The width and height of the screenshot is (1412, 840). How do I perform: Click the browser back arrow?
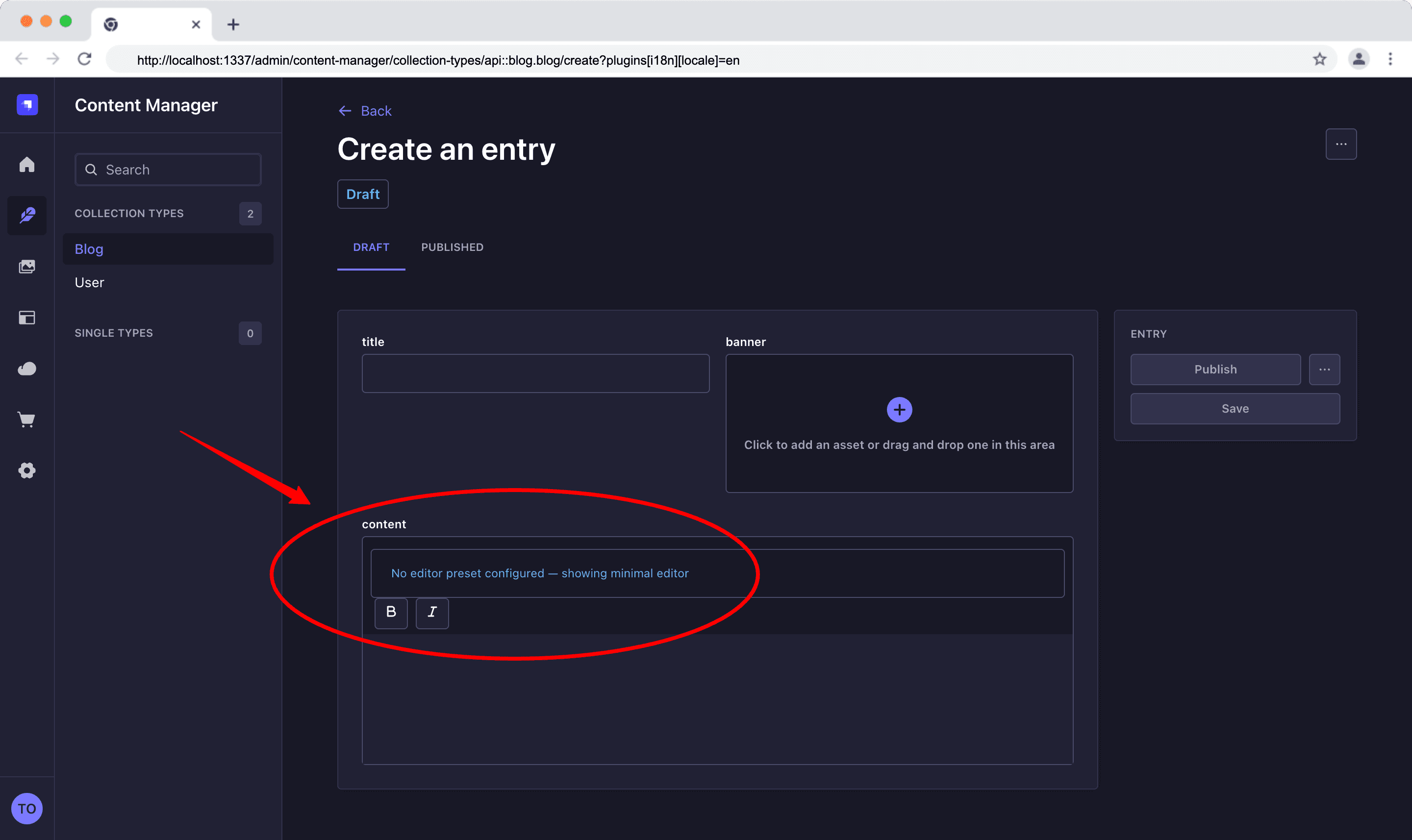(22, 59)
